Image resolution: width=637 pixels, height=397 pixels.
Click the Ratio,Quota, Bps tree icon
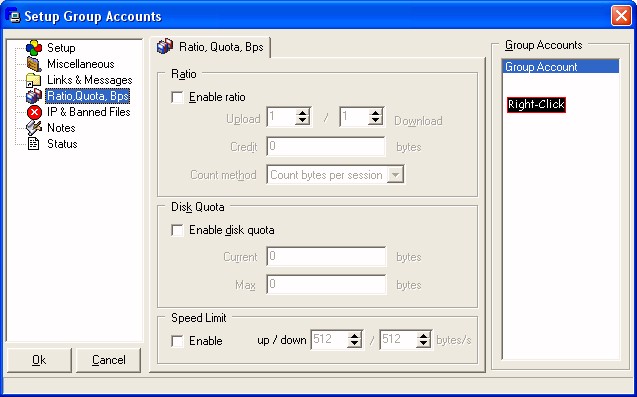(34, 96)
